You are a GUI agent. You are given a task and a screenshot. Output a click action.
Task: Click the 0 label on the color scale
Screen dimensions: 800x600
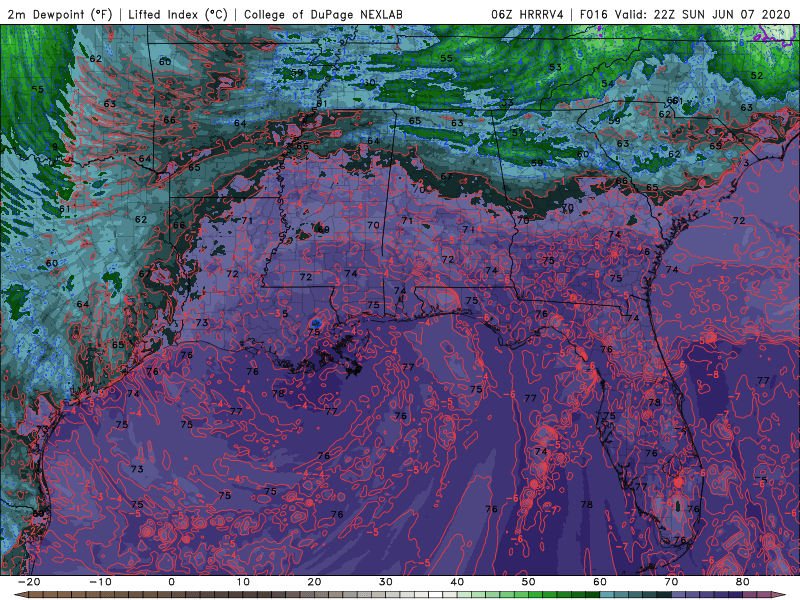pyautogui.click(x=171, y=582)
